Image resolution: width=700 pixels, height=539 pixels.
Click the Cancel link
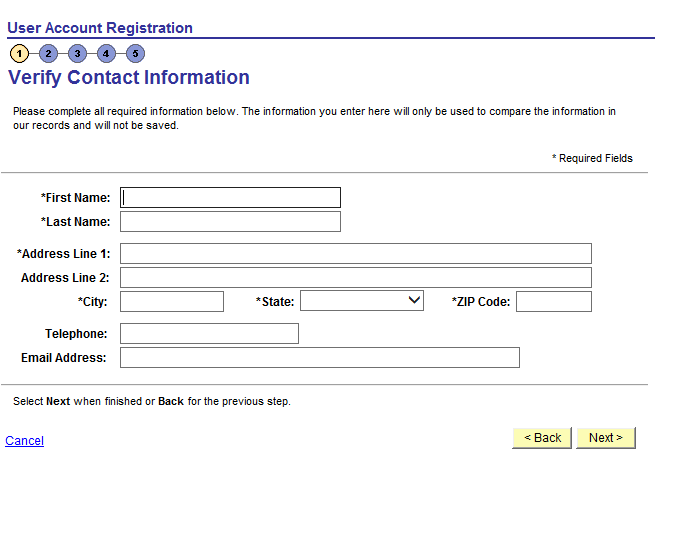(x=24, y=441)
